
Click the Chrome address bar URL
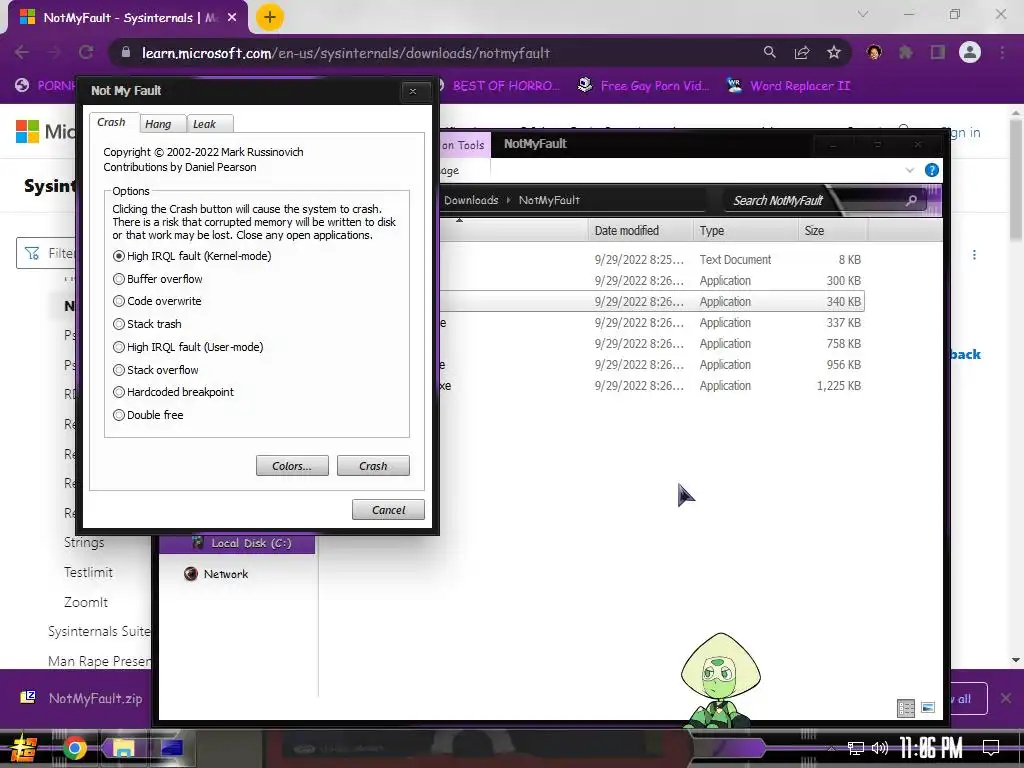[x=346, y=53]
